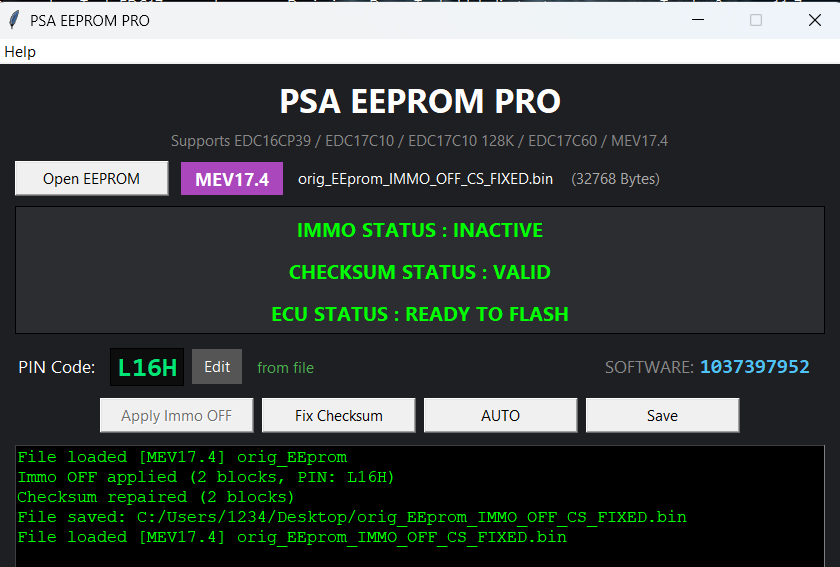Click the Apply Immo OFF button
840x567 pixels.
coord(176,415)
